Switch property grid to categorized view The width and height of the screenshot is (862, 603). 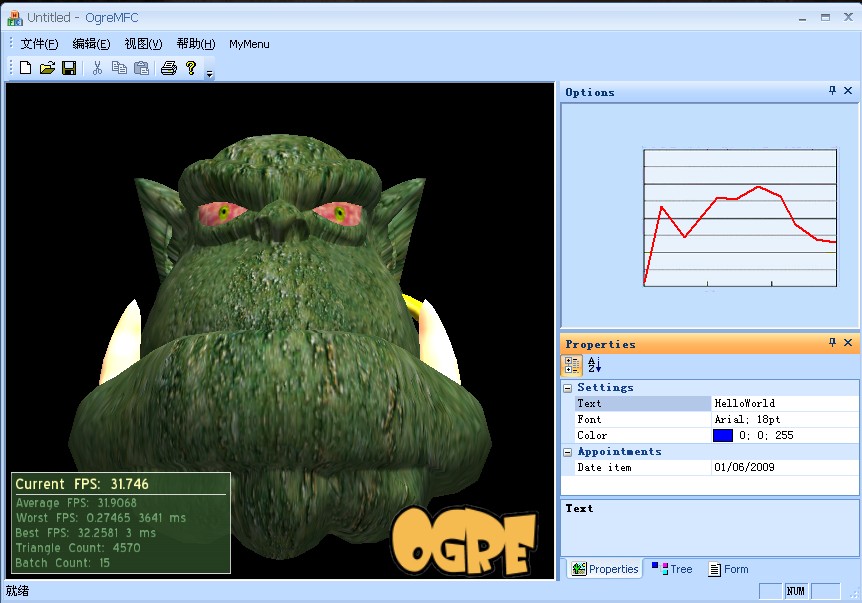[572, 365]
